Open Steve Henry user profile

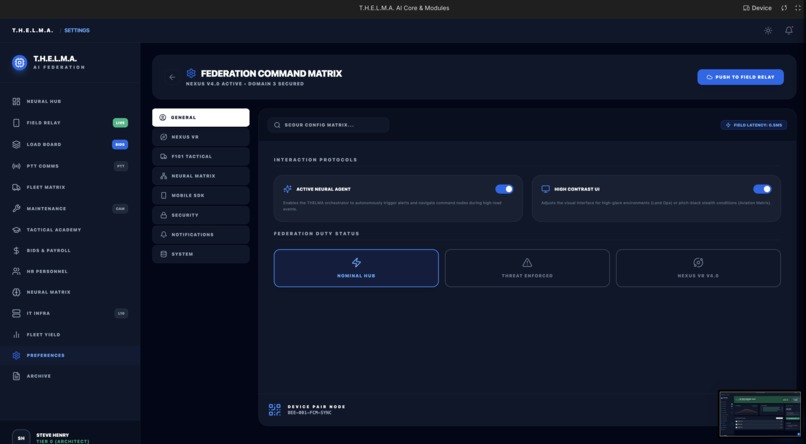coord(70,437)
